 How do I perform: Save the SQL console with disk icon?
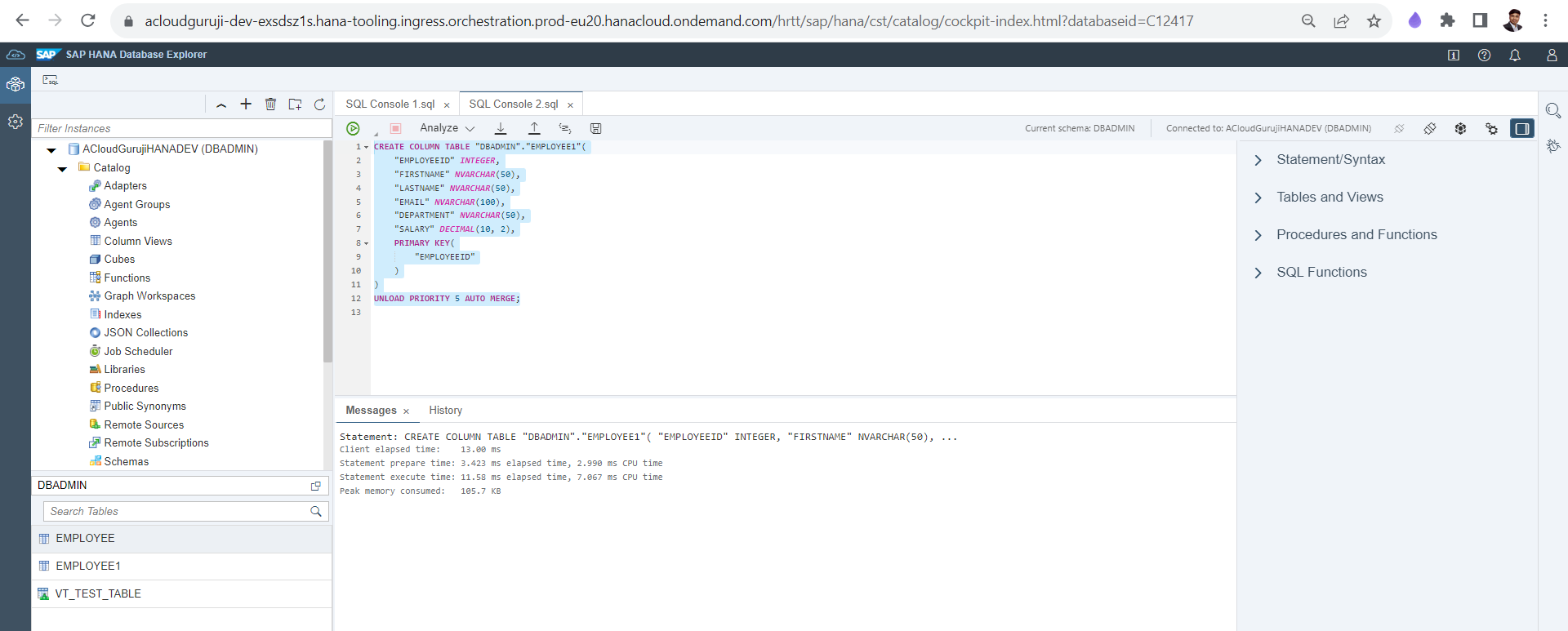tap(596, 128)
